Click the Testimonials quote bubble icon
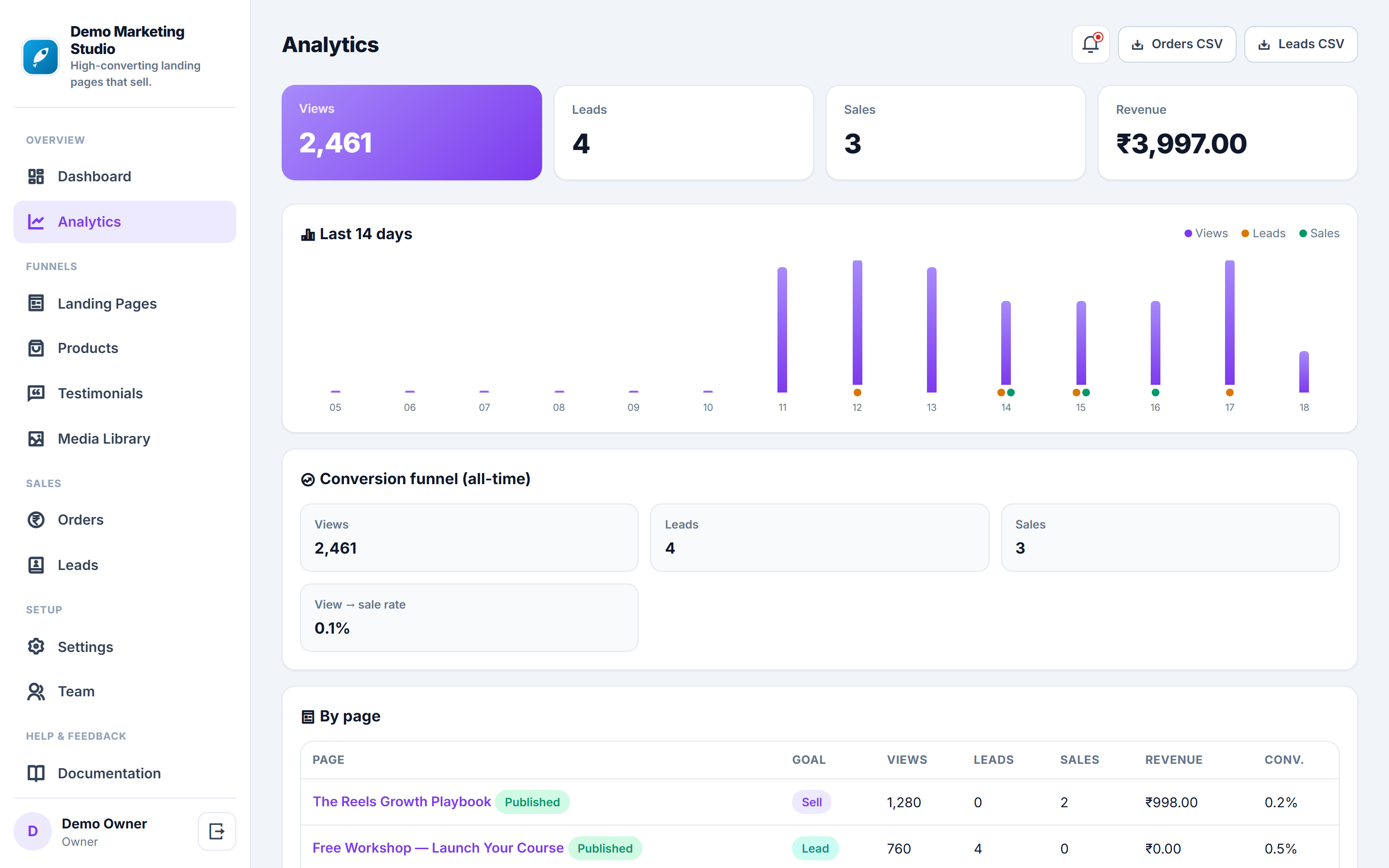 coord(36,393)
